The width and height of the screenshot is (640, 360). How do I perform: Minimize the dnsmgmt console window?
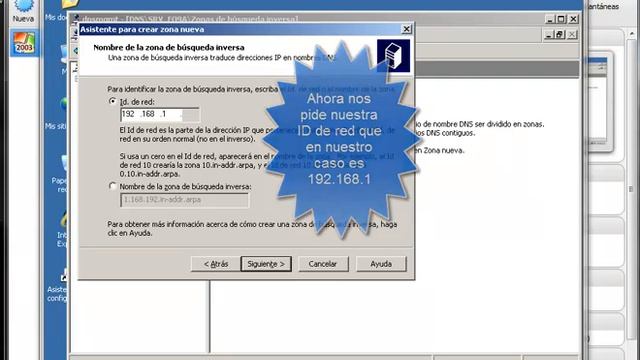click(x=550, y=19)
